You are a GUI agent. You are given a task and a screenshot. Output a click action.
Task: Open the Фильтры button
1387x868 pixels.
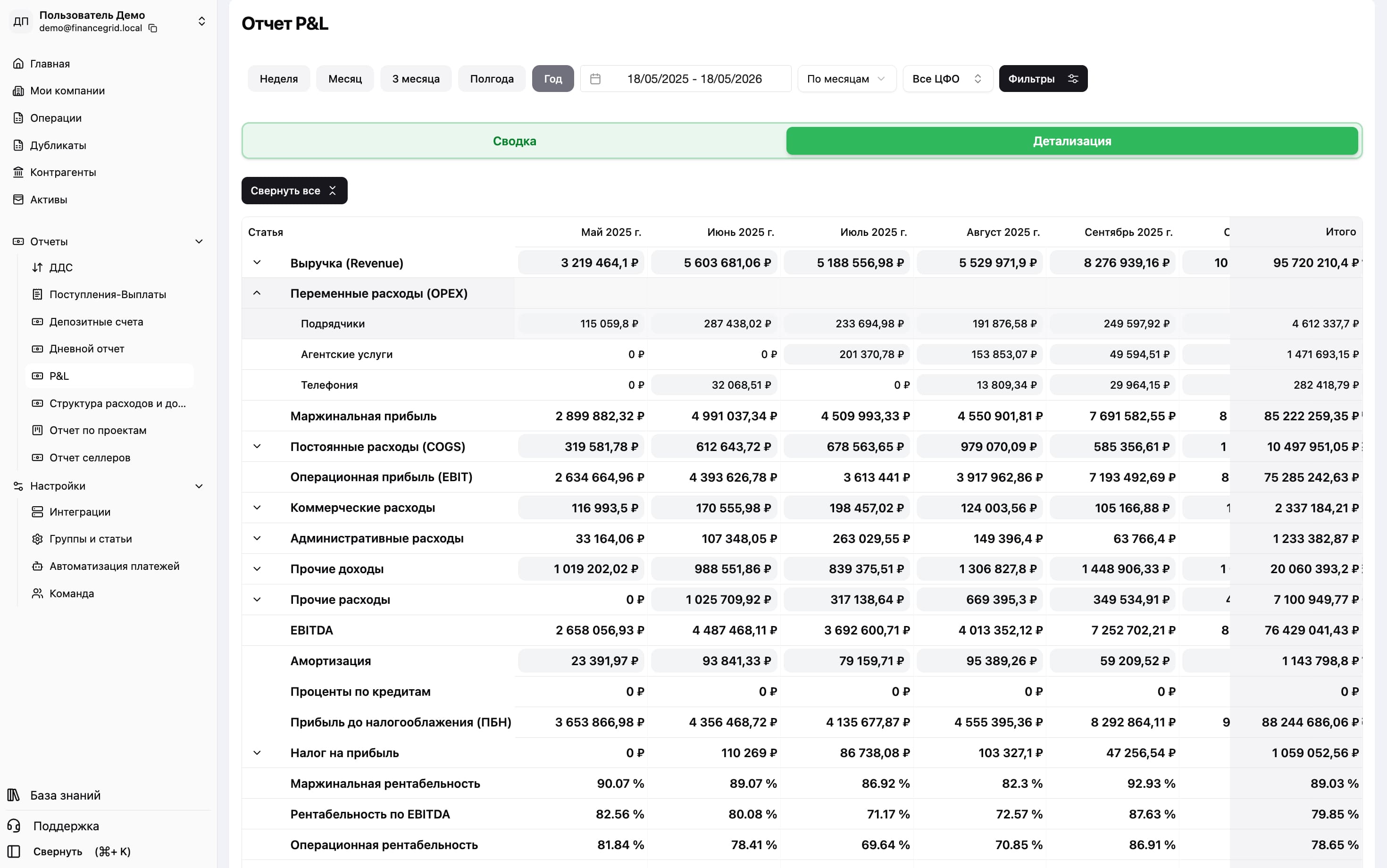coord(1043,79)
